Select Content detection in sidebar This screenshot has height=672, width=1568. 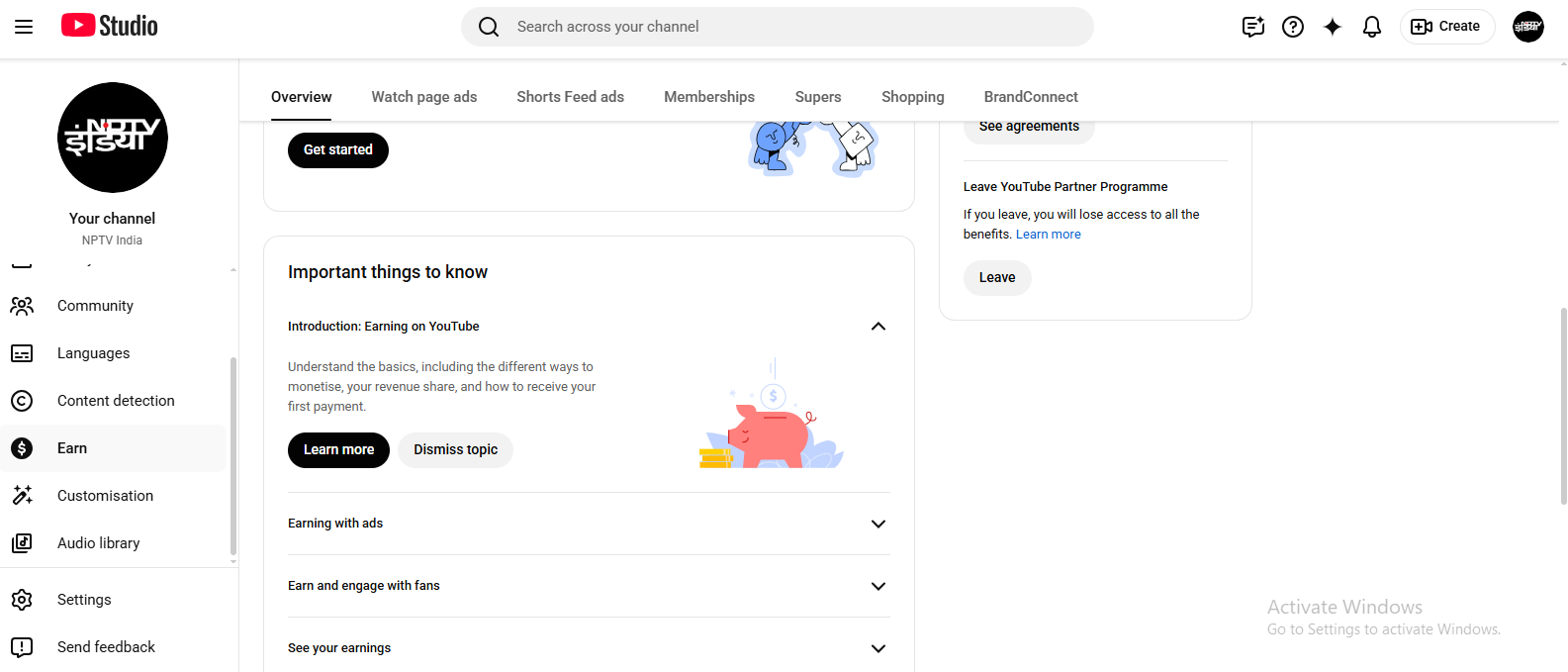pyautogui.click(x=116, y=401)
